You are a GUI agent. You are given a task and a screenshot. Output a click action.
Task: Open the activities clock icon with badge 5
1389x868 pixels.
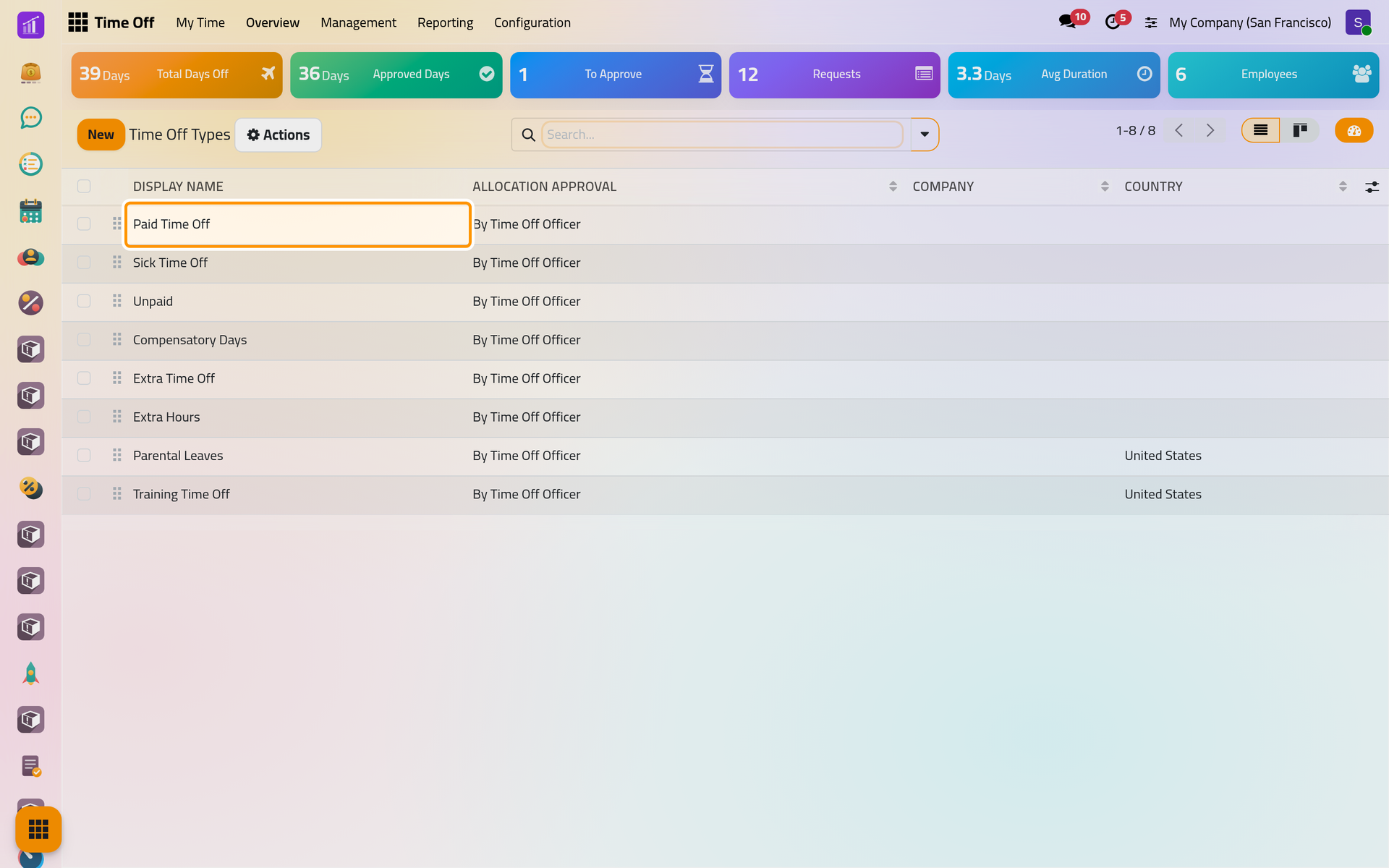point(1113,22)
